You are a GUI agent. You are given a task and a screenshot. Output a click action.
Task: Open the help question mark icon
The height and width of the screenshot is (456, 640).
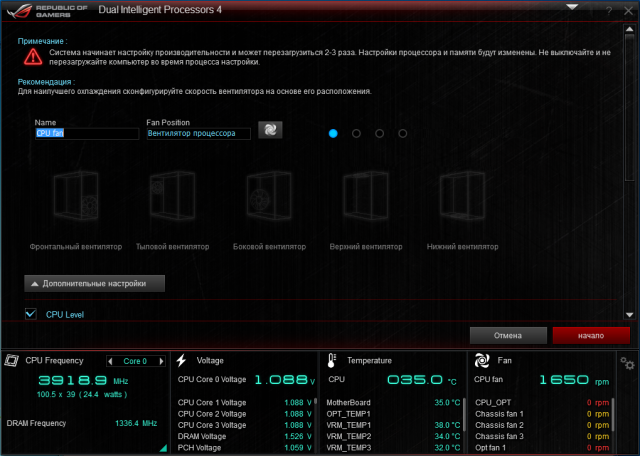pyautogui.click(x=609, y=11)
